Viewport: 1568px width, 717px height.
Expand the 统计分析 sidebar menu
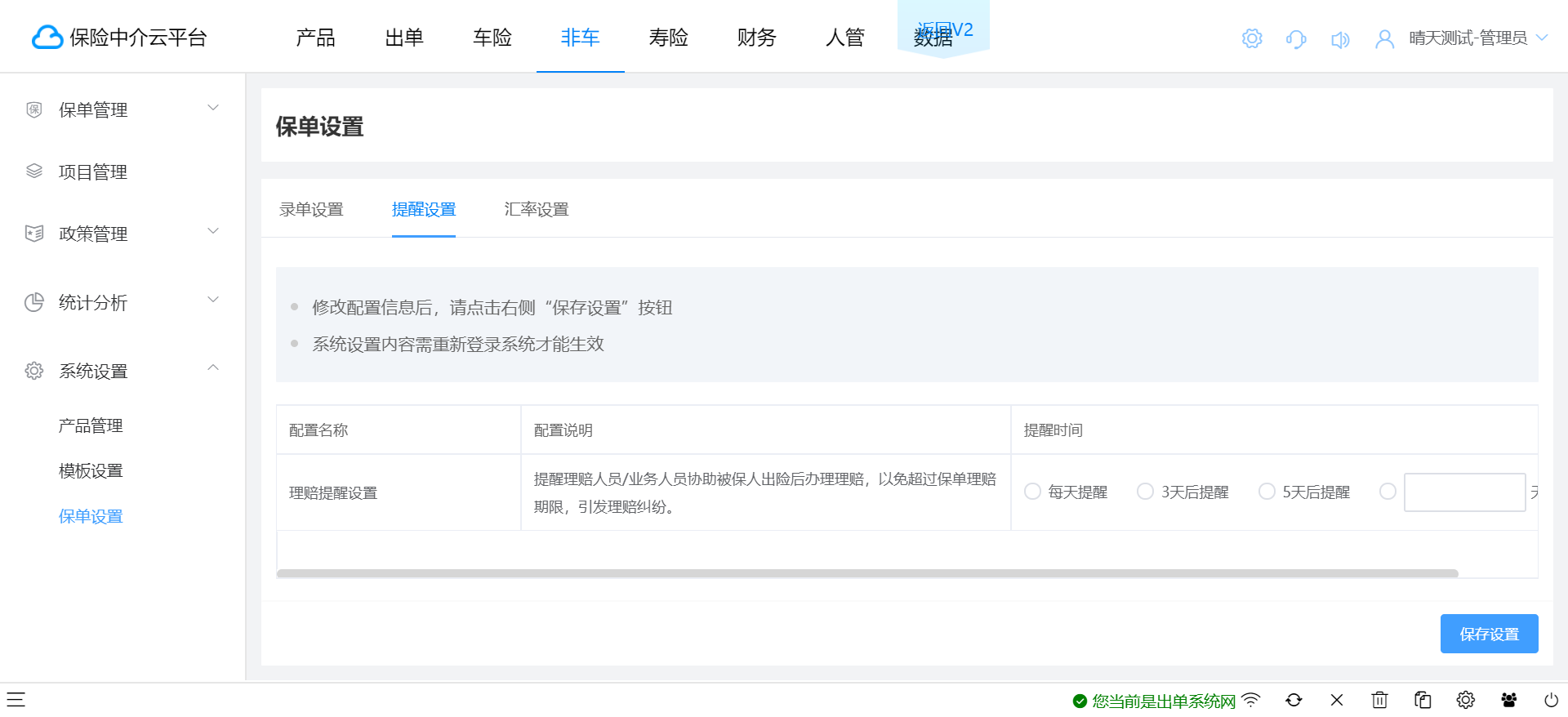click(213, 300)
